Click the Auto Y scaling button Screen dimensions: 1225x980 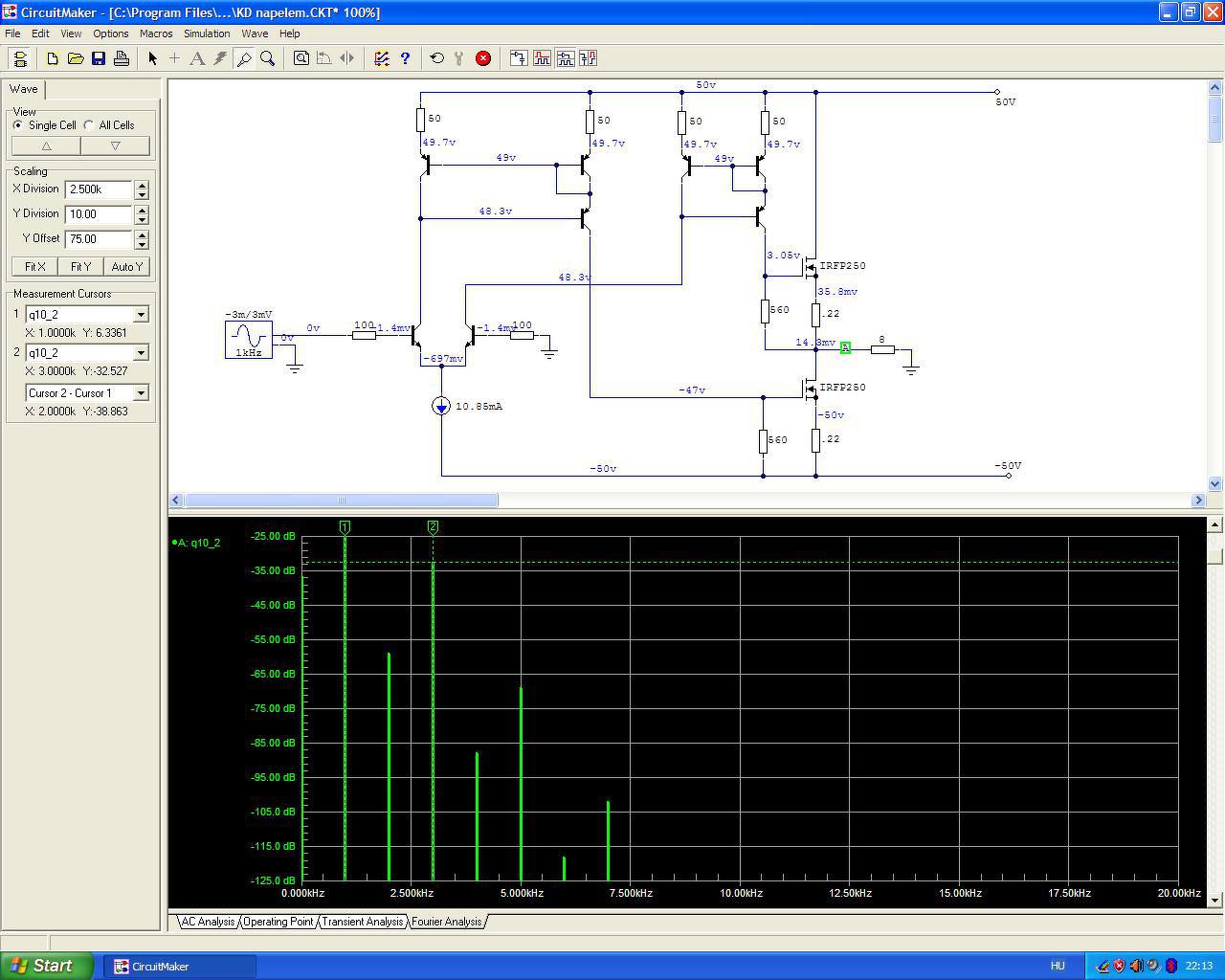[x=127, y=267]
